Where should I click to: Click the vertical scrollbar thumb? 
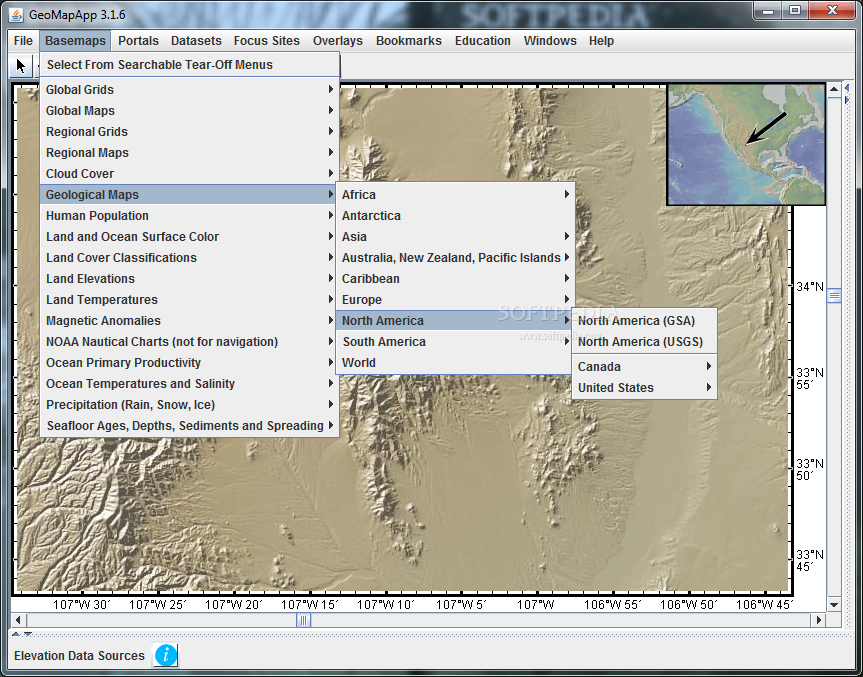pos(834,296)
